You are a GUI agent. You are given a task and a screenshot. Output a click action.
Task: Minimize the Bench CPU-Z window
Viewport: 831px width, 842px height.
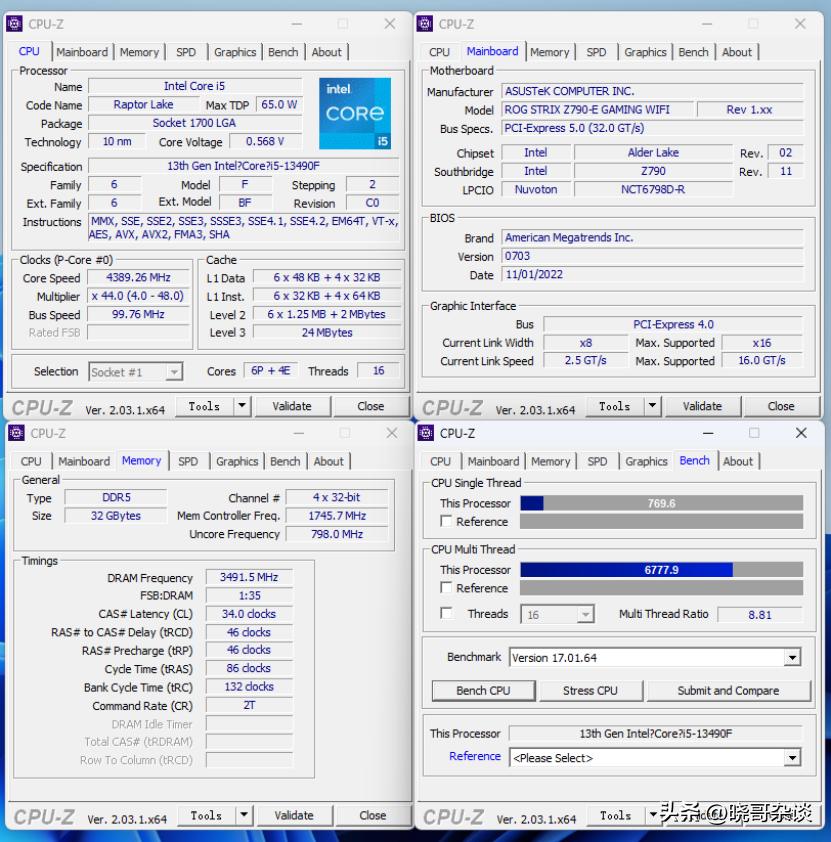click(x=708, y=433)
